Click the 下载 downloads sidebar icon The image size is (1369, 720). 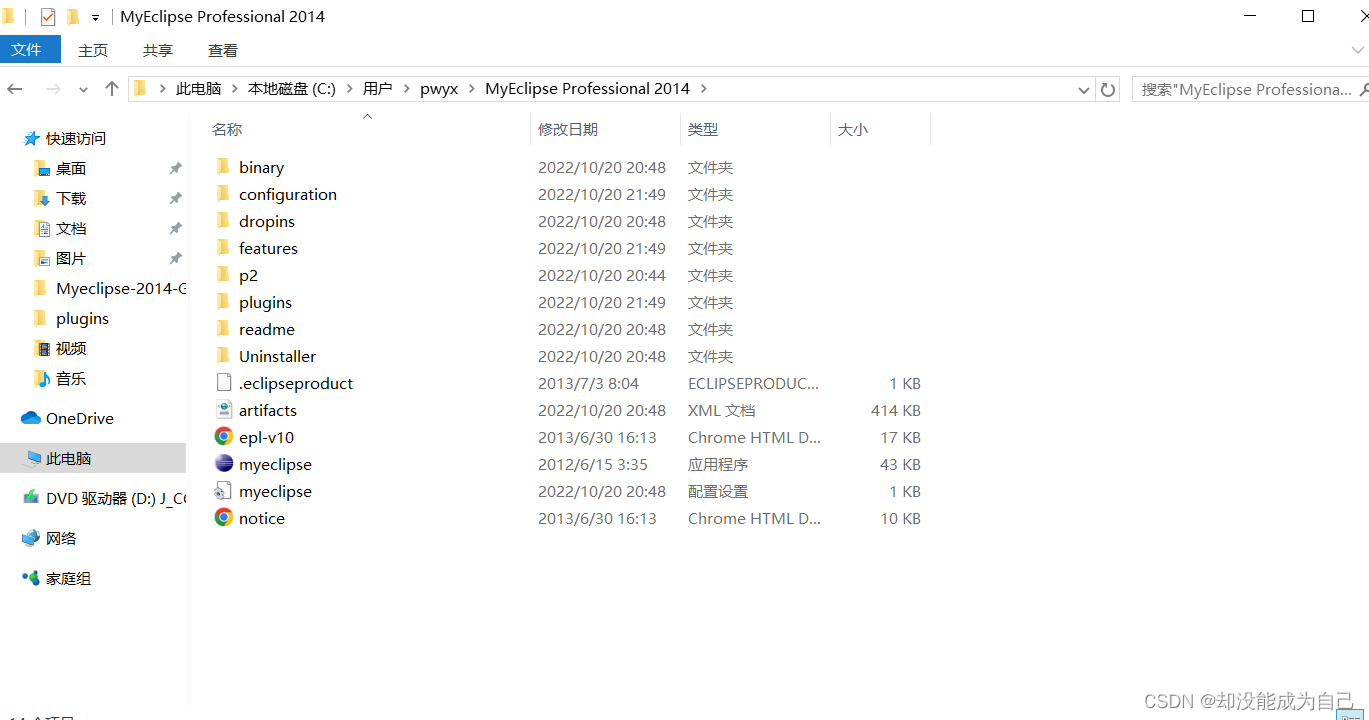[x=41, y=198]
